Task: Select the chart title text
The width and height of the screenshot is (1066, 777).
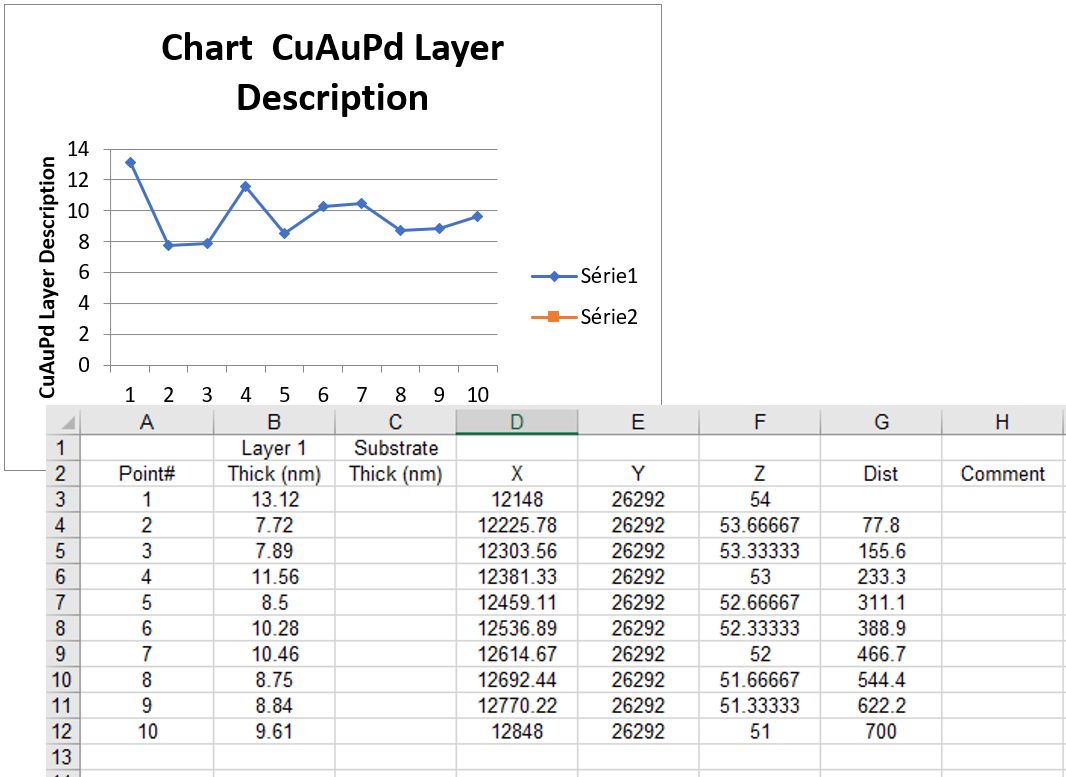Action: click(x=332, y=73)
